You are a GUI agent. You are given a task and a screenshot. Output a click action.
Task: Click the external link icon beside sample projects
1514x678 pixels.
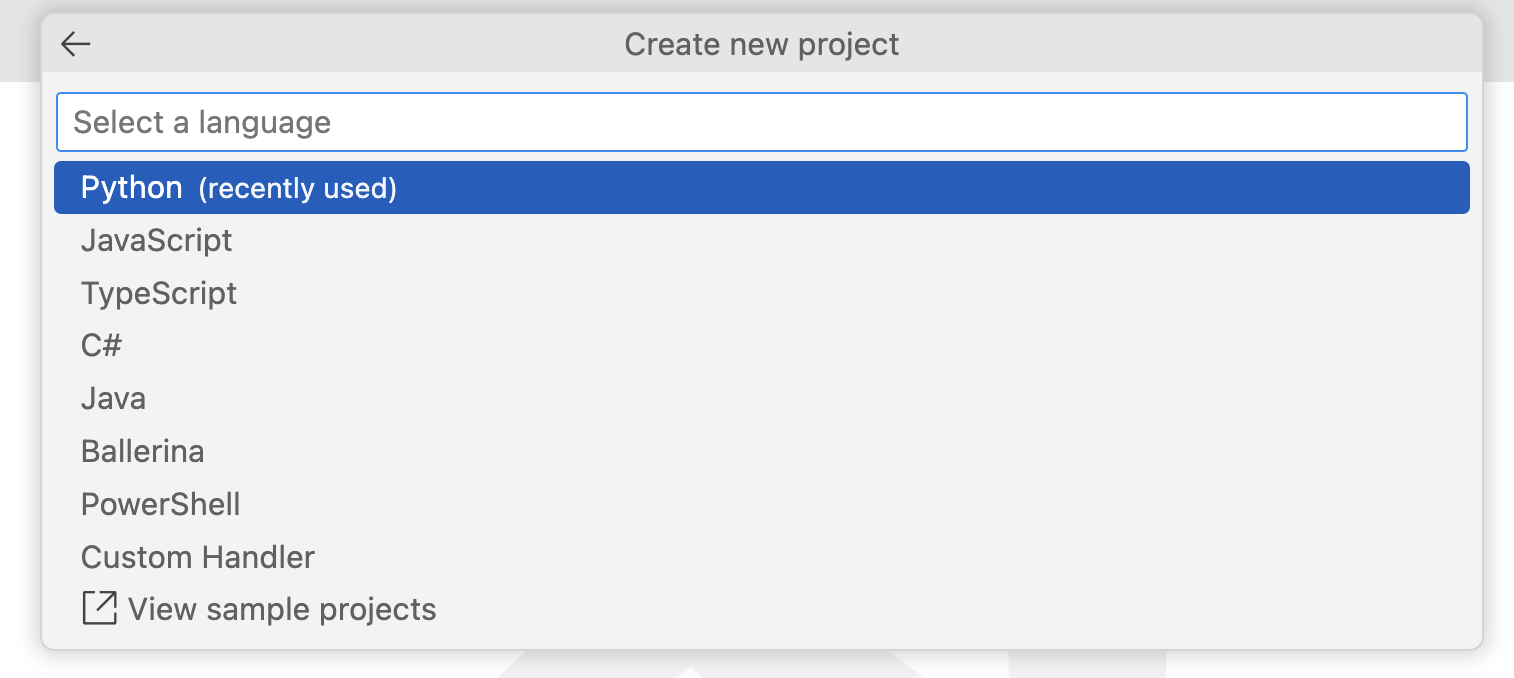pos(99,608)
